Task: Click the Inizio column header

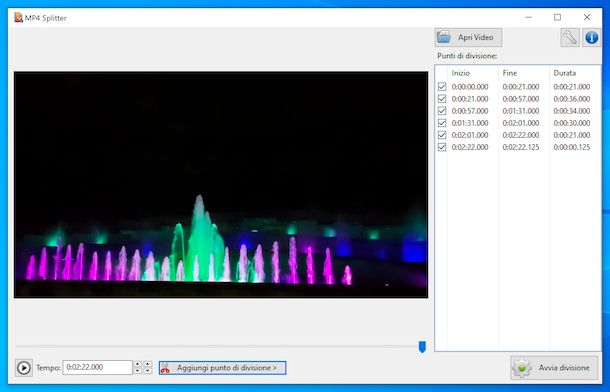Action: pos(461,73)
